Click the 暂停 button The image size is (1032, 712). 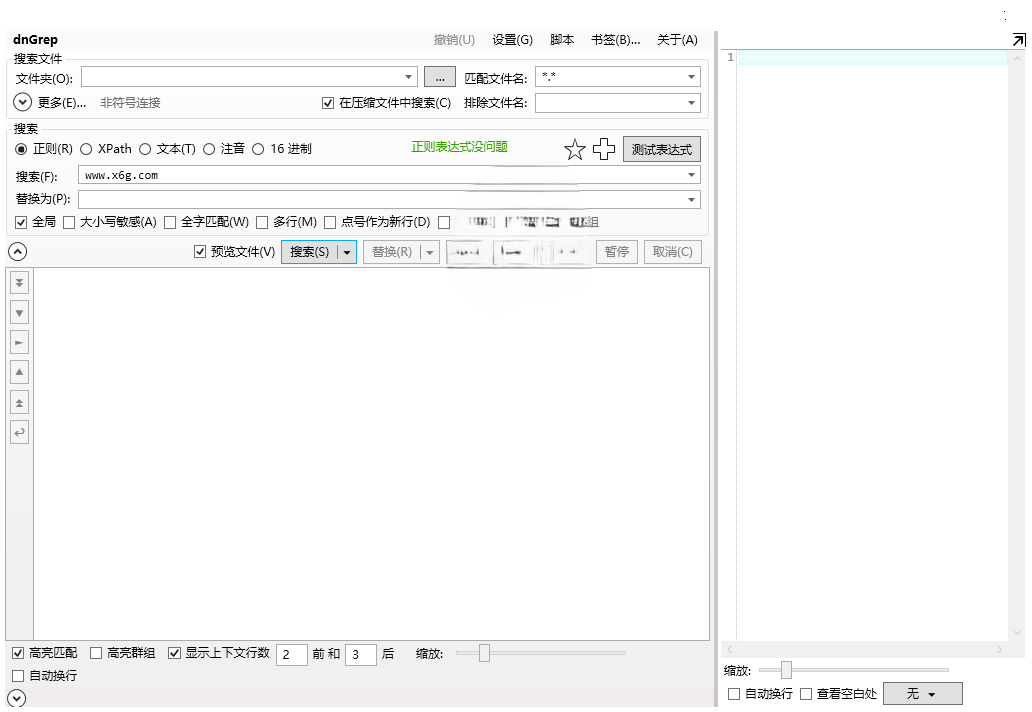pos(617,252)
